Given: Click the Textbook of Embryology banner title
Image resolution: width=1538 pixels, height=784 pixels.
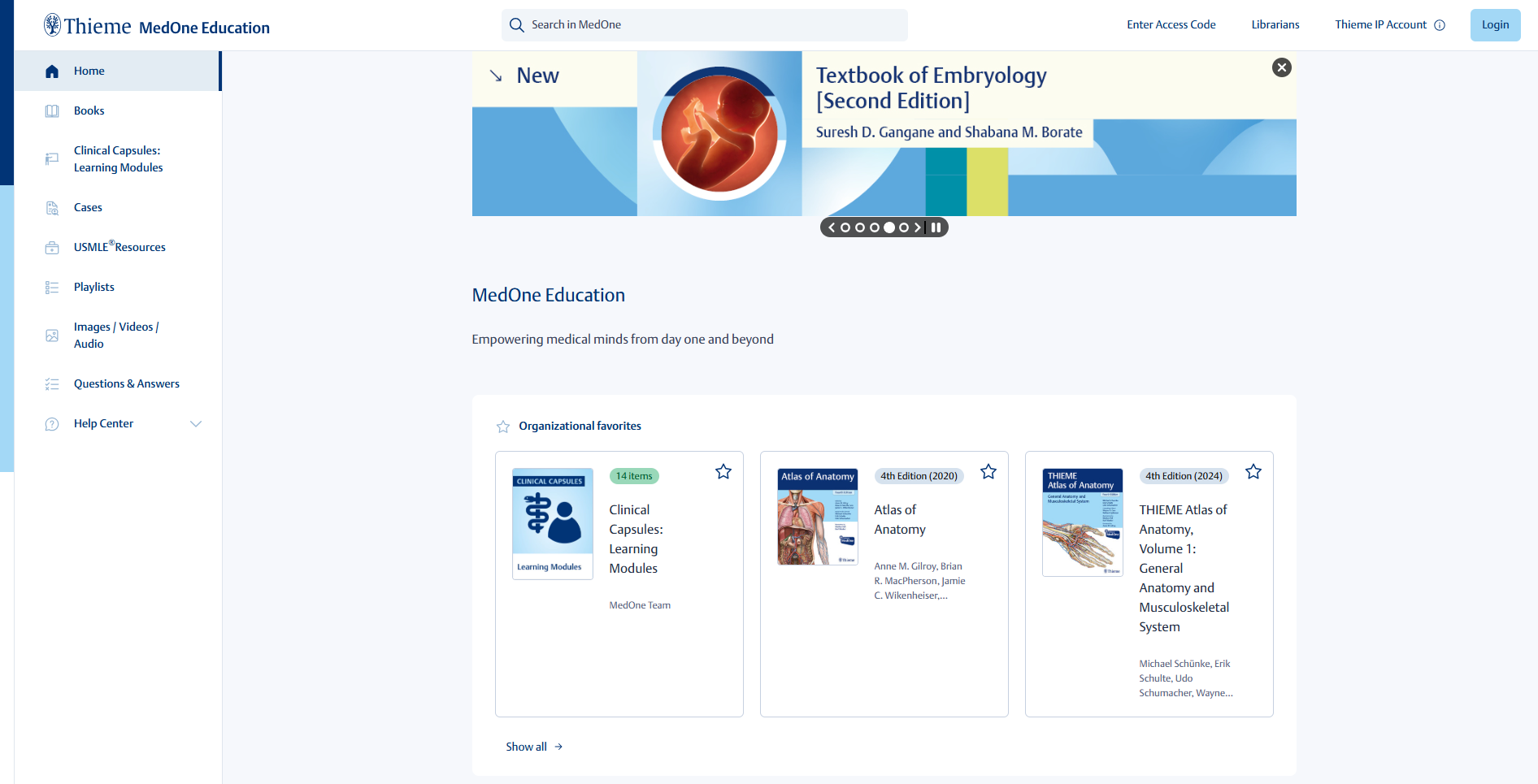Looking at the screenshot, I should pos(931,88).
